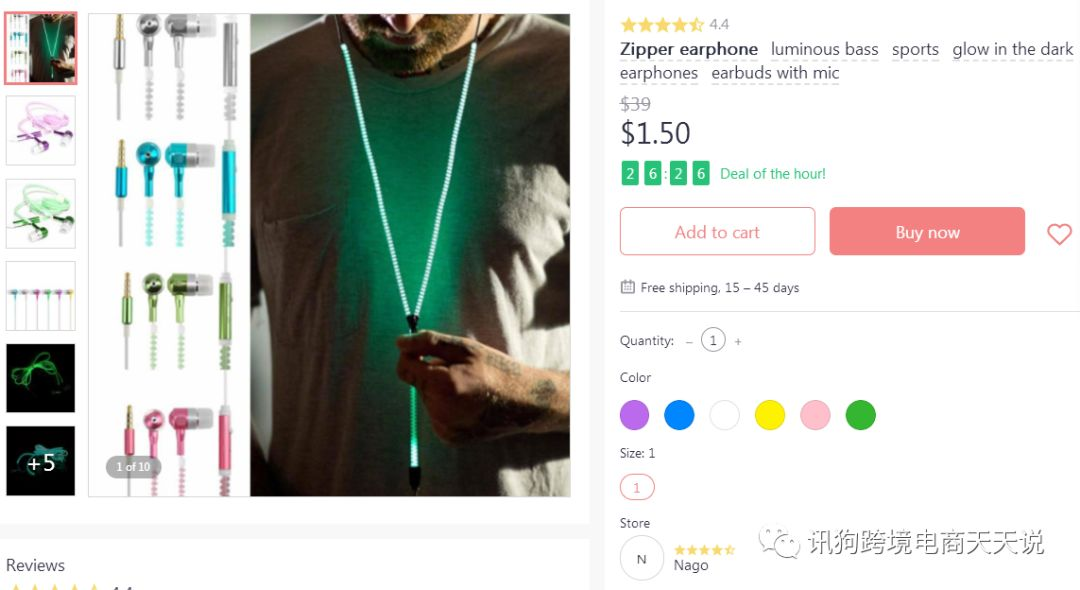Click the shipping calendar icon
Image resolution: width=1080 pixels, height=590 pixels.
tap(627, 286)
